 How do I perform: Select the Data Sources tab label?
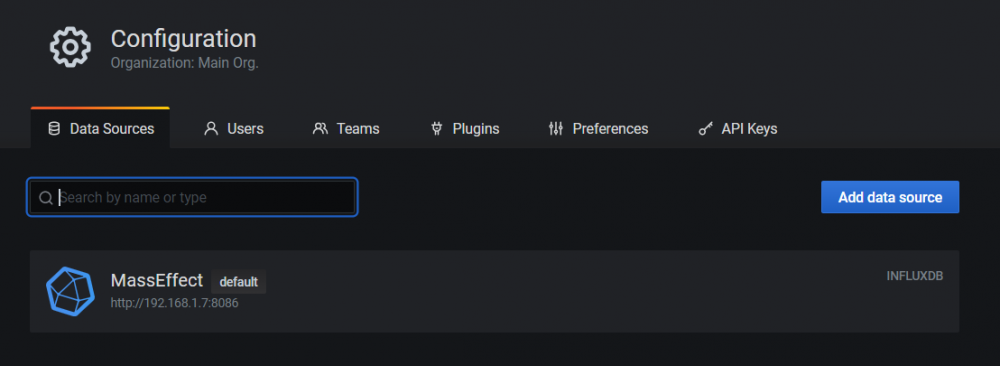(x=112, y=129)
